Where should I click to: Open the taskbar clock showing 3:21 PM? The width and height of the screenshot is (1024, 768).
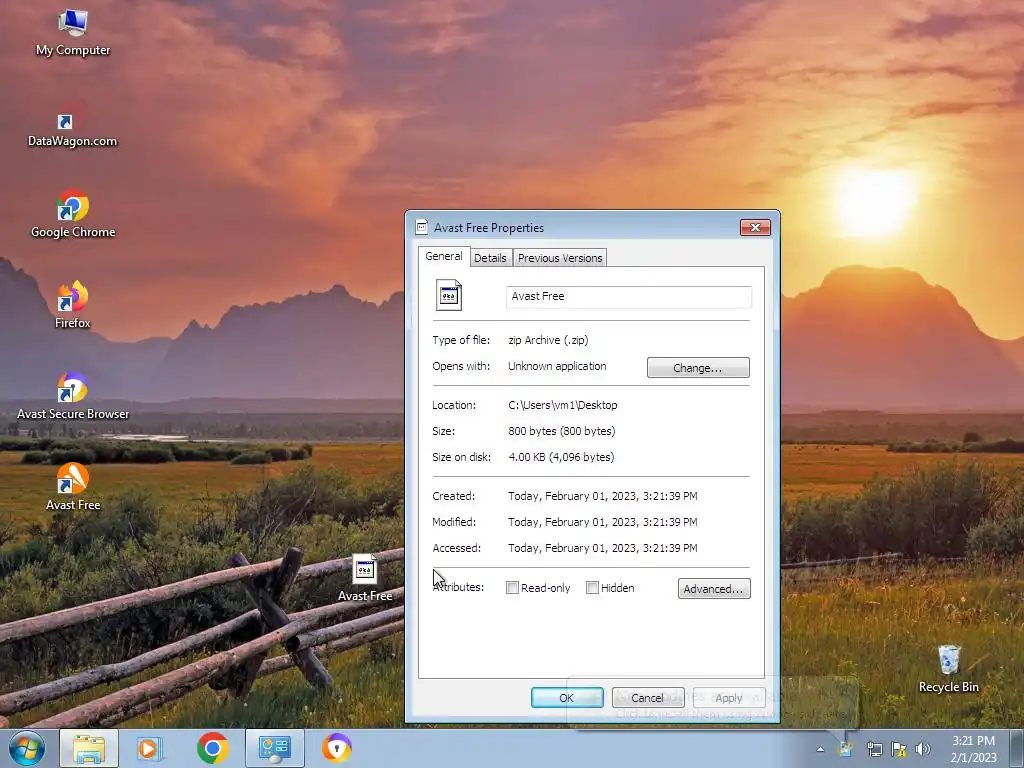973,749
